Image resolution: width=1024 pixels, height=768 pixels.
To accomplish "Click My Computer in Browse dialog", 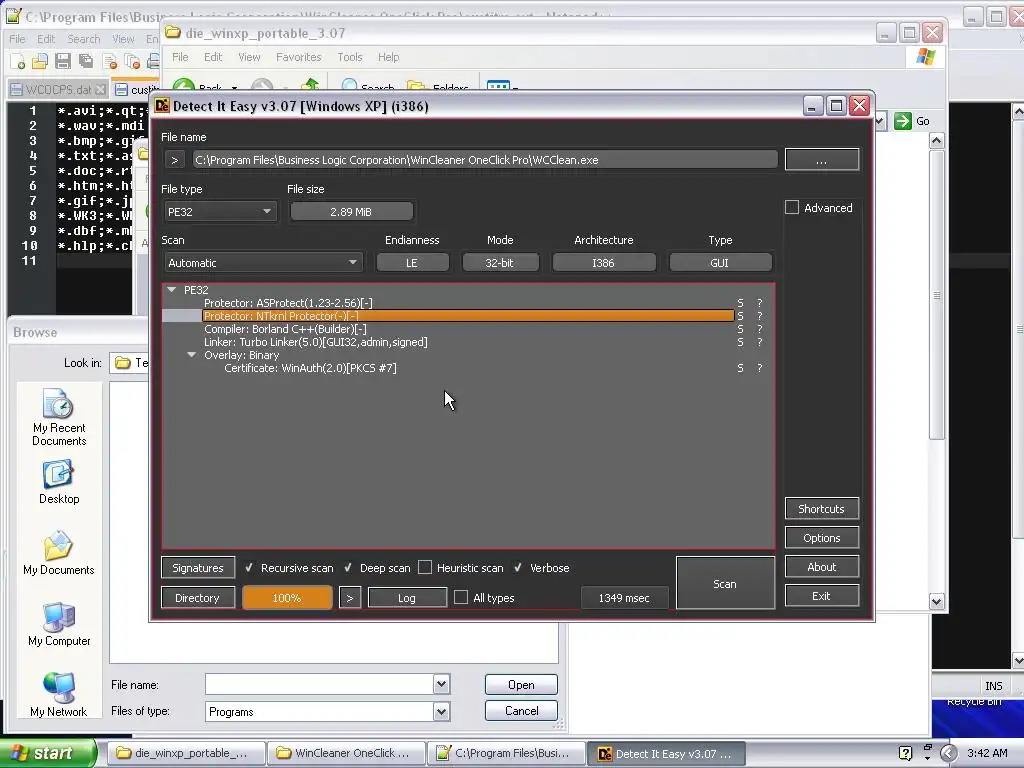I will [x=59, y=624].
